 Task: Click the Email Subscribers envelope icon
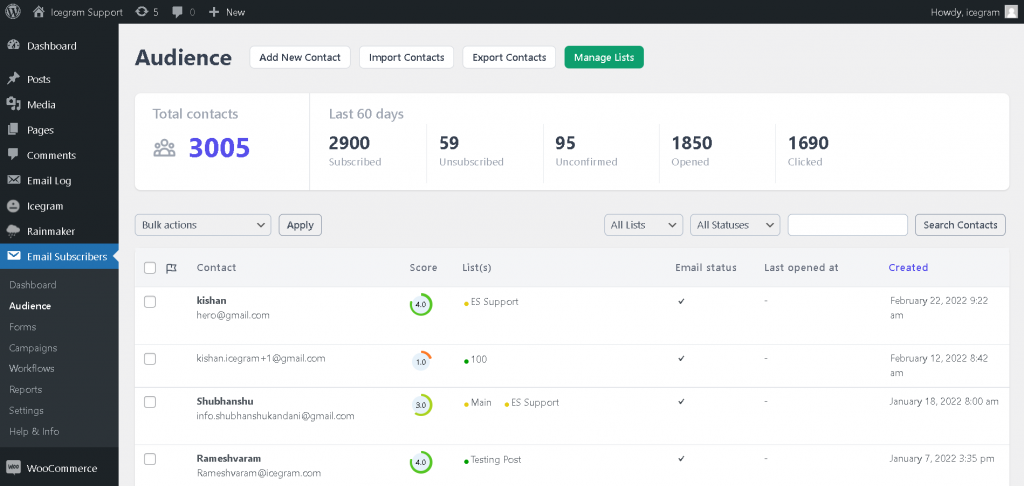tap(13, 256)
